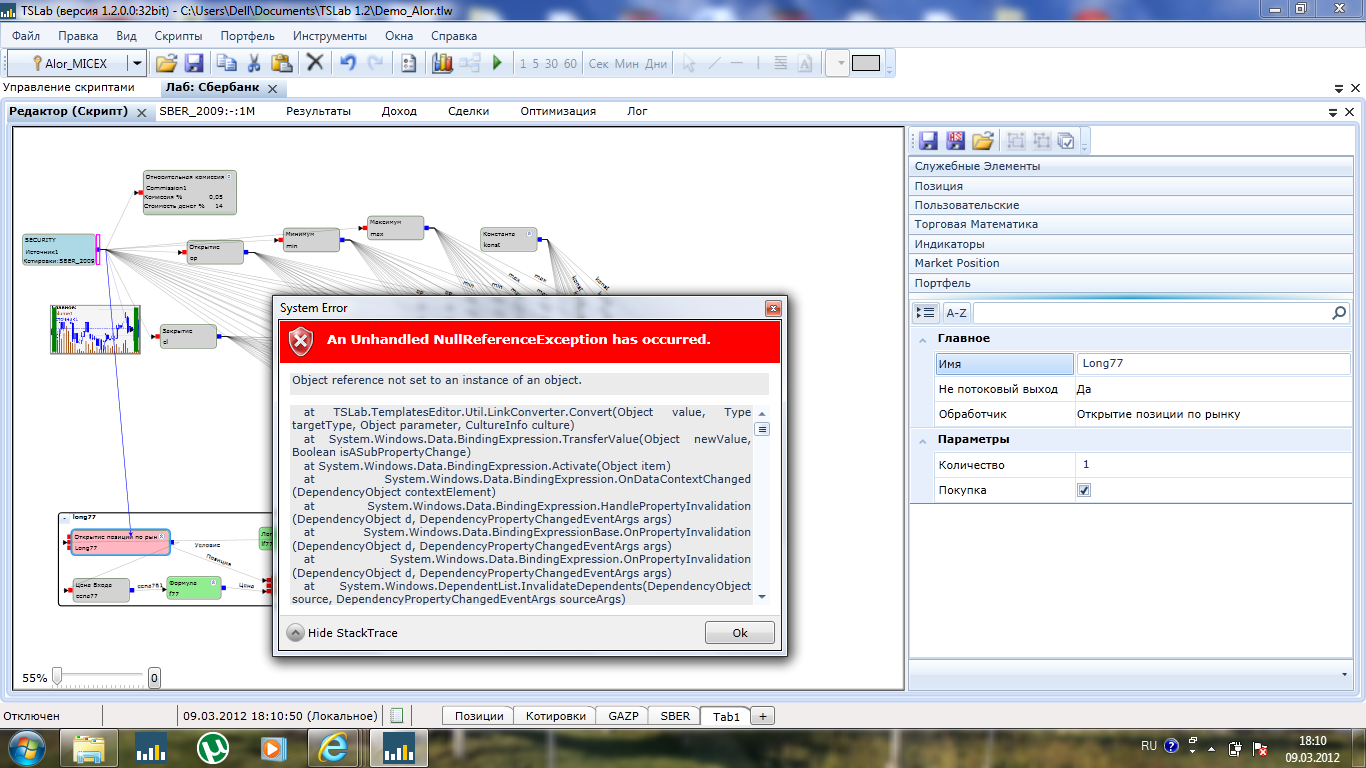Click the checked-windows icon in the right panel toolbar
Image resolution: width=1366 pixels, height=768 pixels.
click(x=1066, y=141)
